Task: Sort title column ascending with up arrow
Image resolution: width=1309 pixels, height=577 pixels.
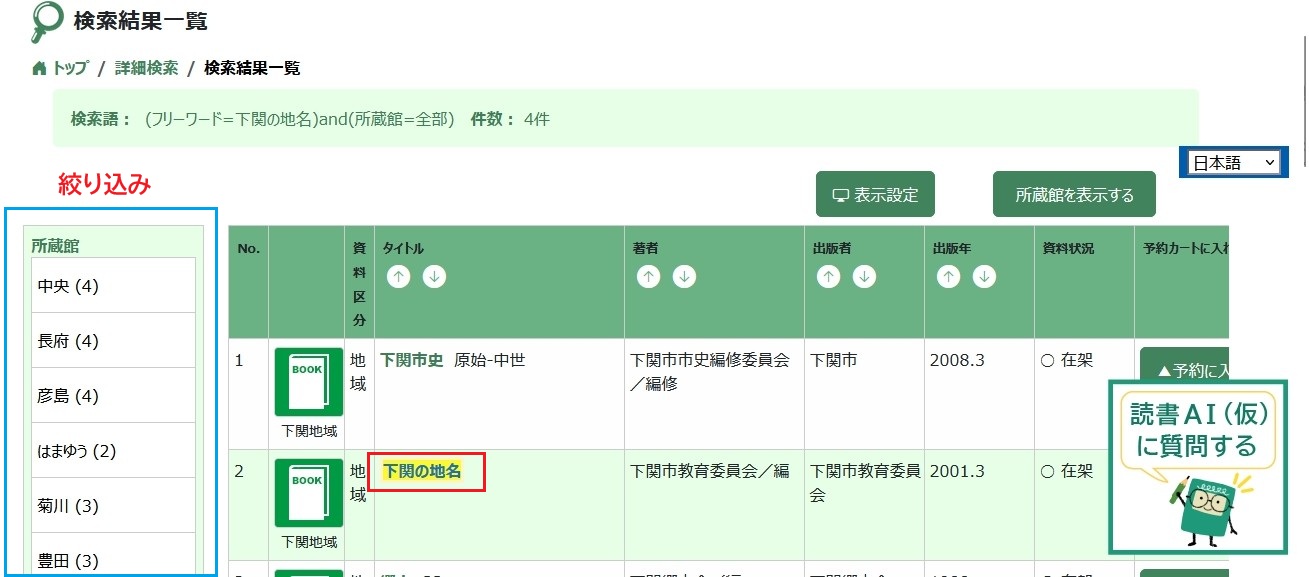Action: tap(399, 277)
